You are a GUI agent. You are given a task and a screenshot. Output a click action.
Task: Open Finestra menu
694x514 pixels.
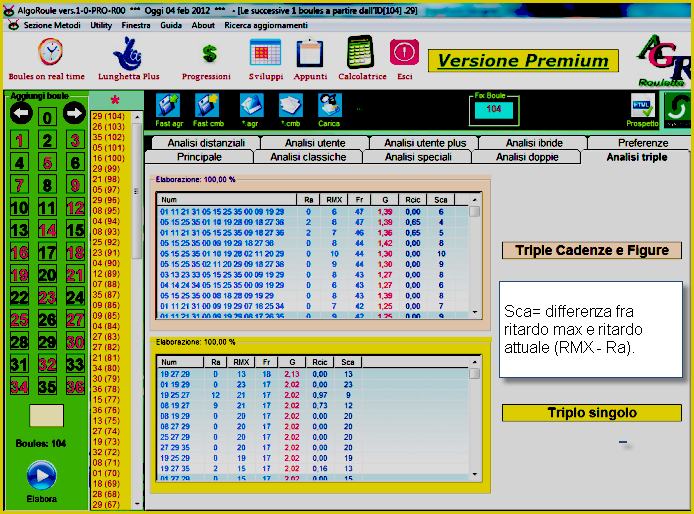(x=136, y=25)
